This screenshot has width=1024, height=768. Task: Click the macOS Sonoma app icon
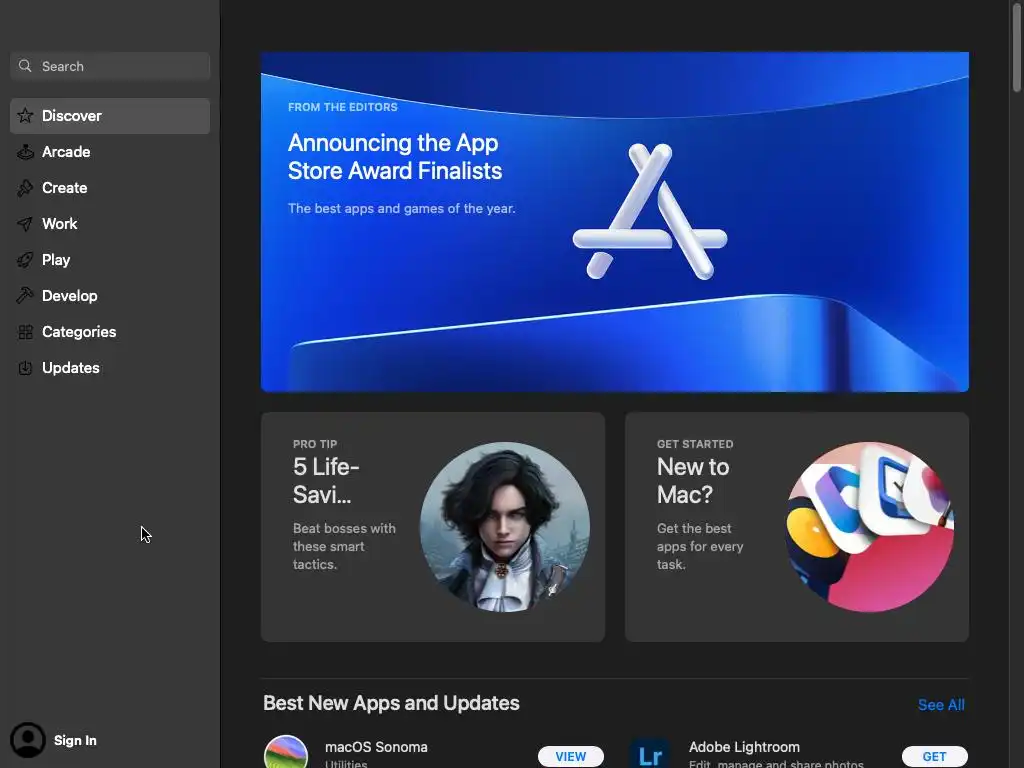point(286,752)
